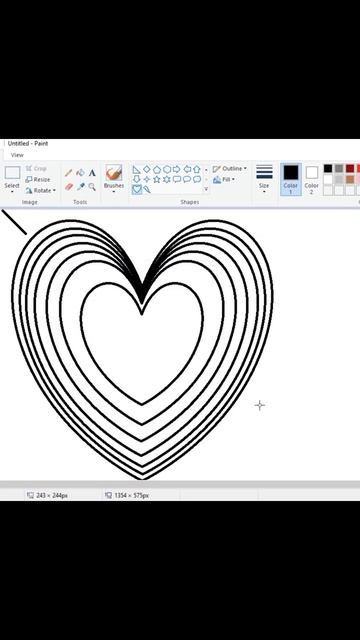Choose the down arrow shape
360x640 pixels.
point(137,179)
